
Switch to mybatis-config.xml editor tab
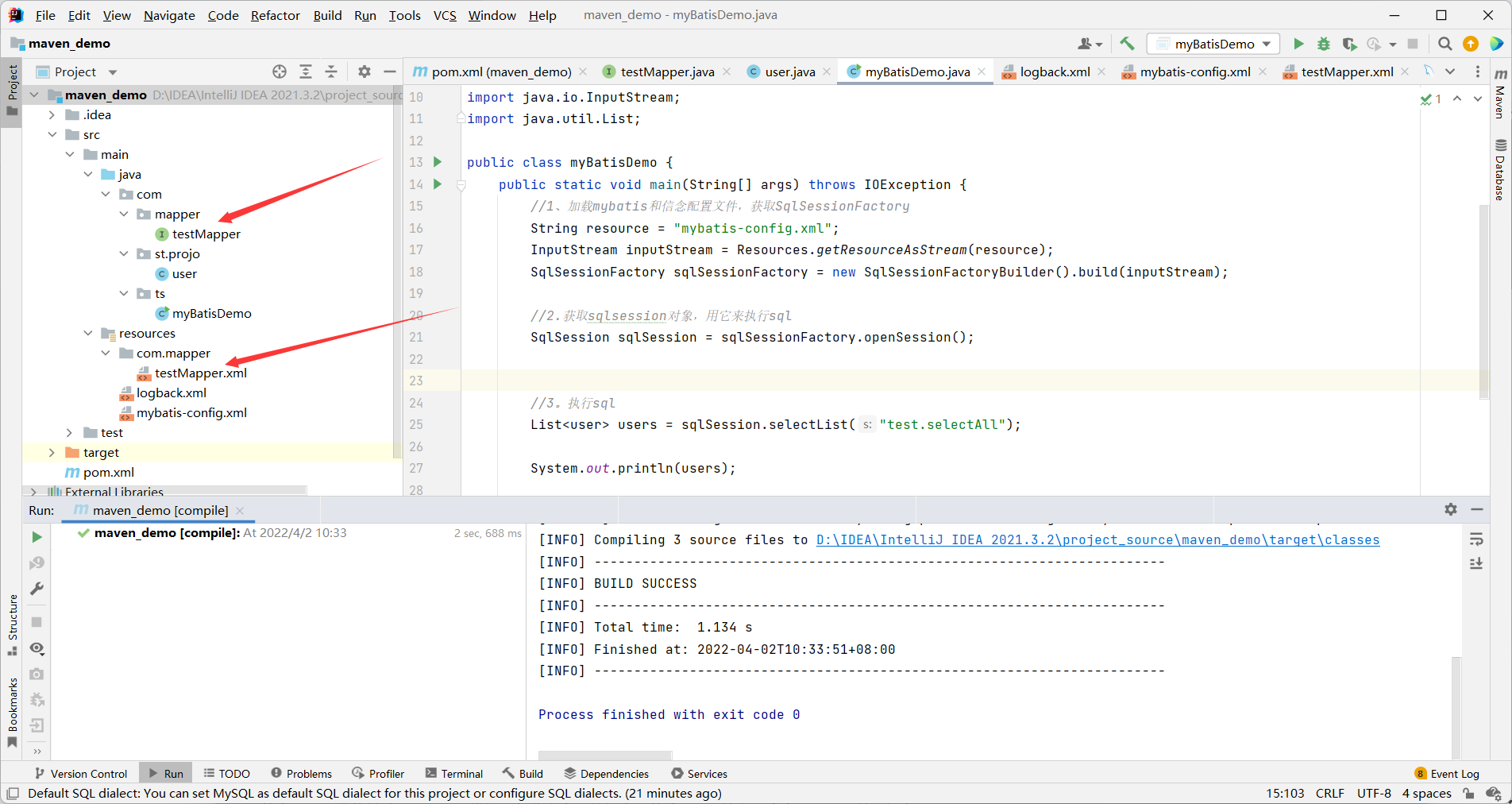pyautogui.click(x=1194, y=72)
